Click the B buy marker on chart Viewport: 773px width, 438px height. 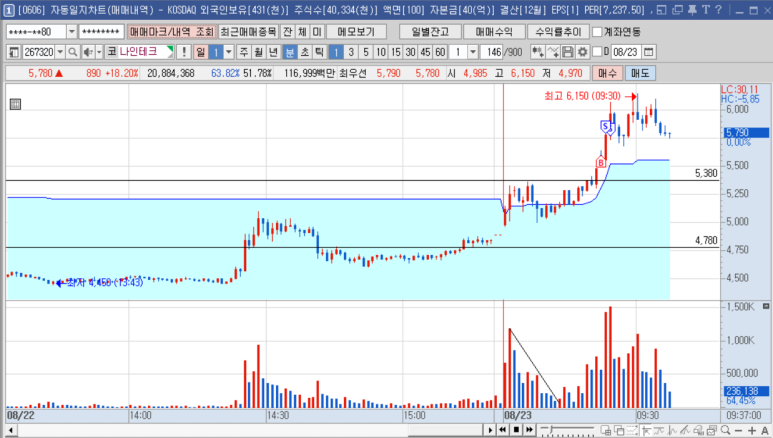(x=600, y=162)
